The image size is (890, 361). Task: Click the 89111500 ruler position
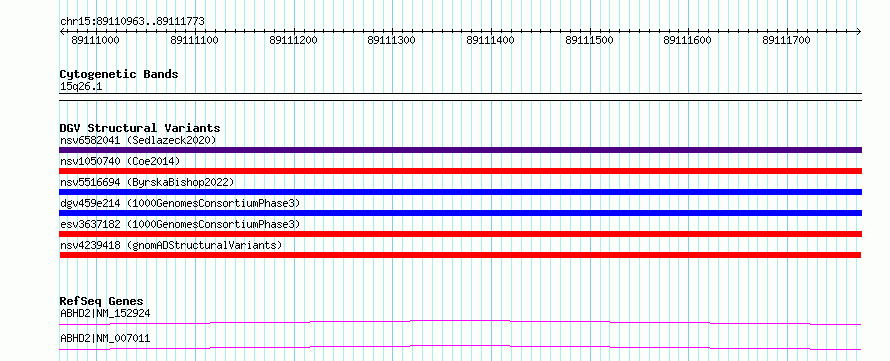590,40
